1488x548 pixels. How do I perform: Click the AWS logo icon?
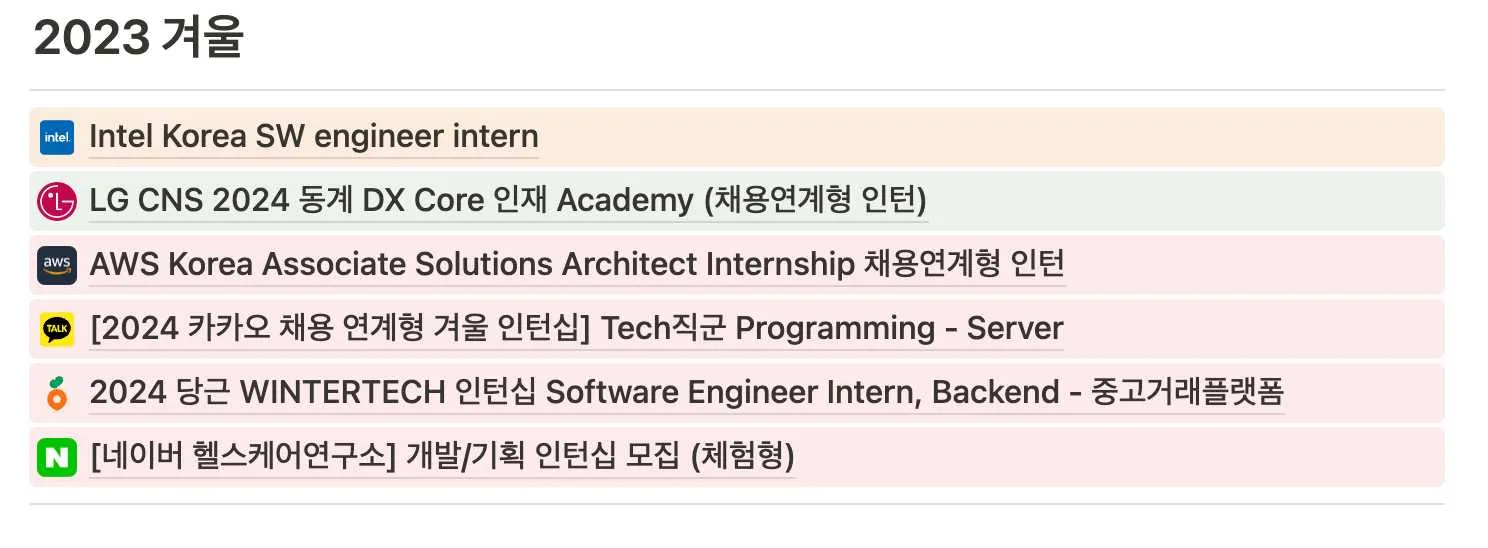point(57,265)
